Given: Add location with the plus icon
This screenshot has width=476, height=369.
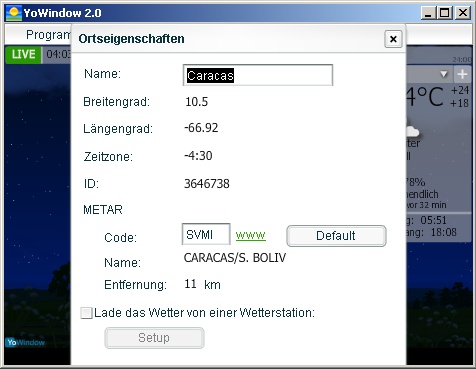Looking at the screenshot, I should 462,74.
